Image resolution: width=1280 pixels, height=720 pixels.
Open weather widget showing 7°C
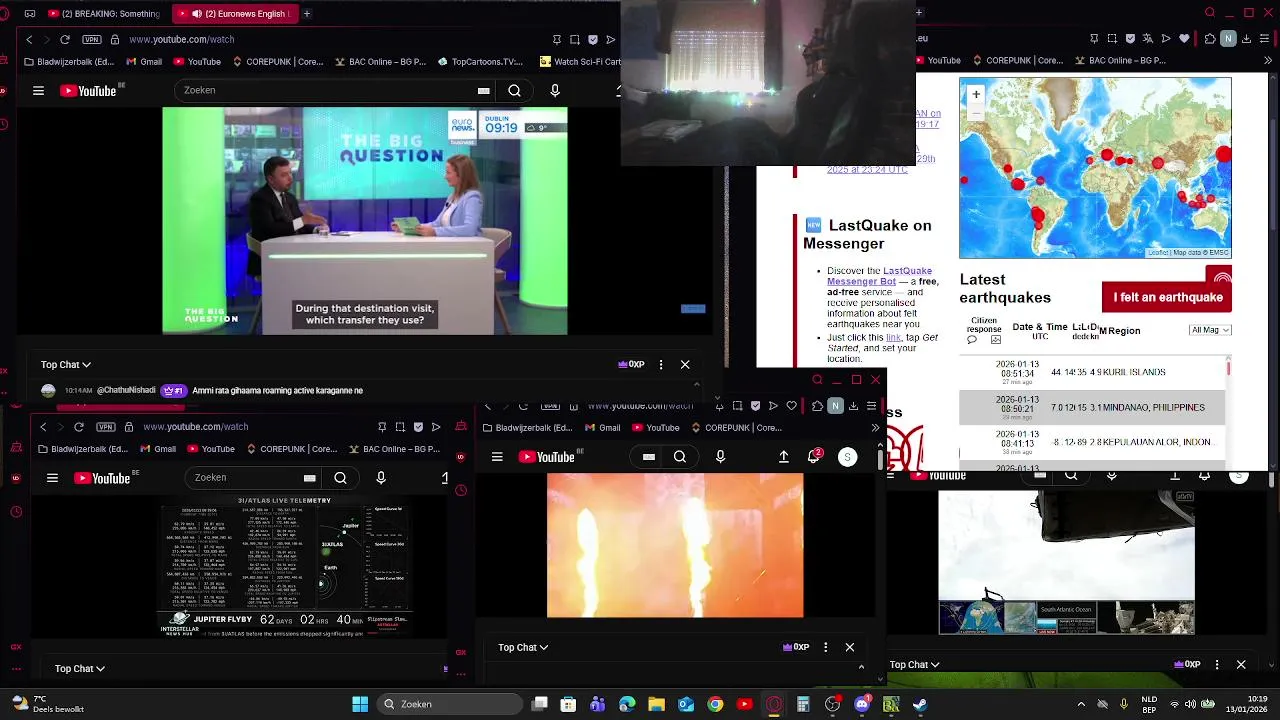pyautogui.click(x=47, y=704)
